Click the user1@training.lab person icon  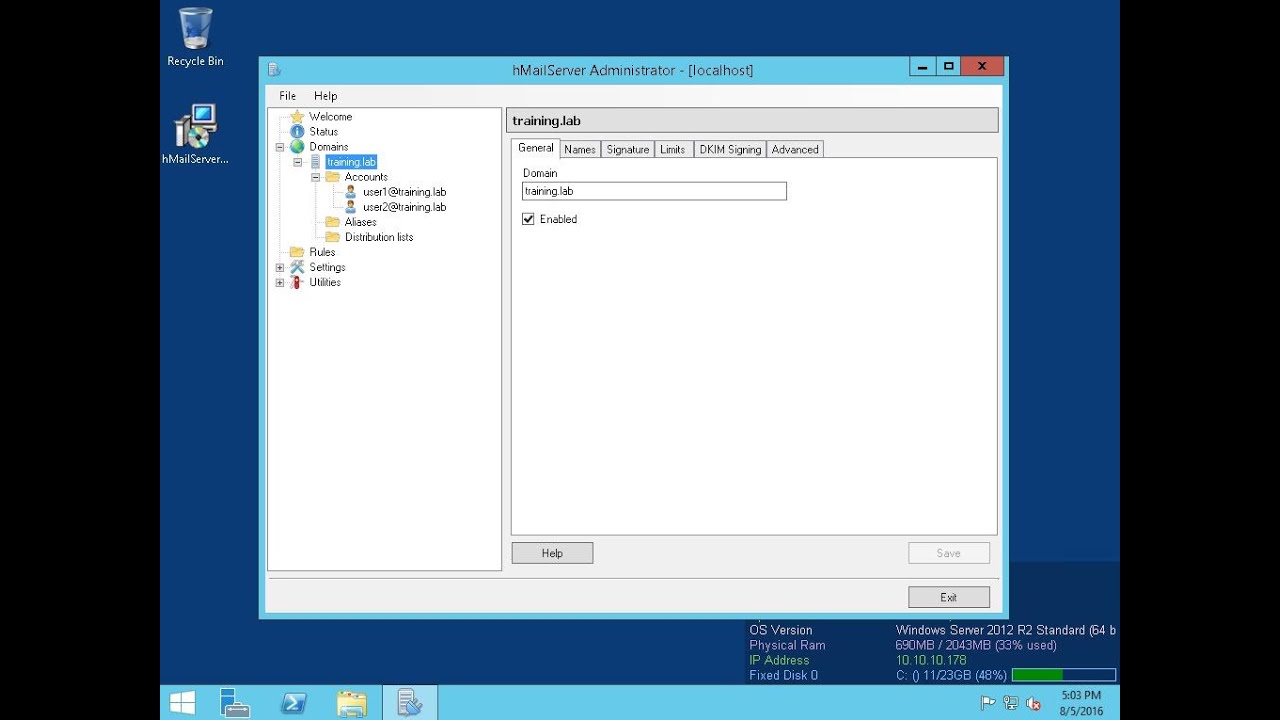351,192
